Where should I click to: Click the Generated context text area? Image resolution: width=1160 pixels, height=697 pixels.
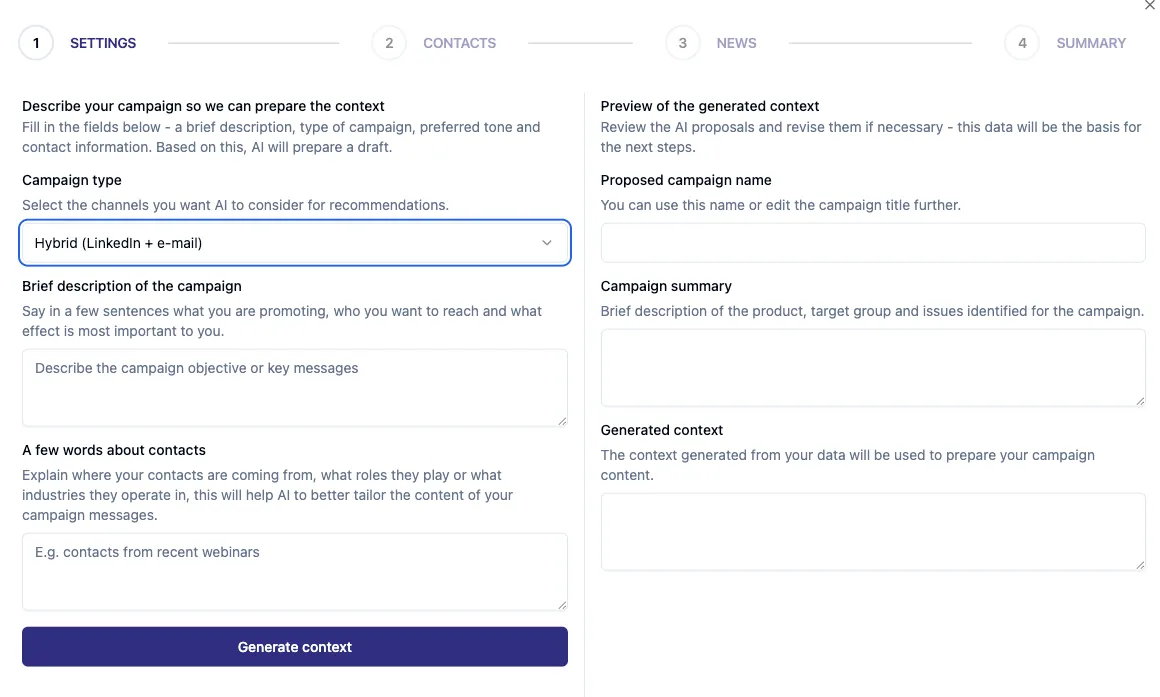(x=872, y=531)
